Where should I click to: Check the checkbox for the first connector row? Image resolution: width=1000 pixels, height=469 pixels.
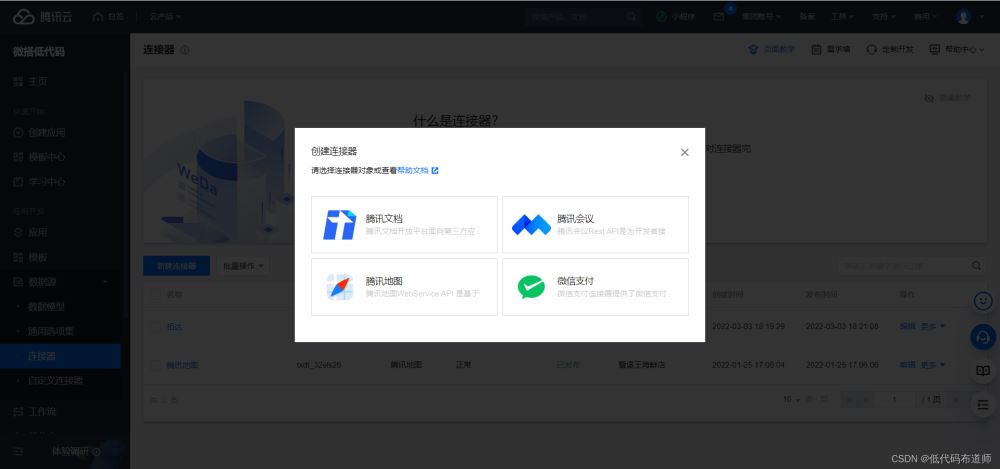156,326
